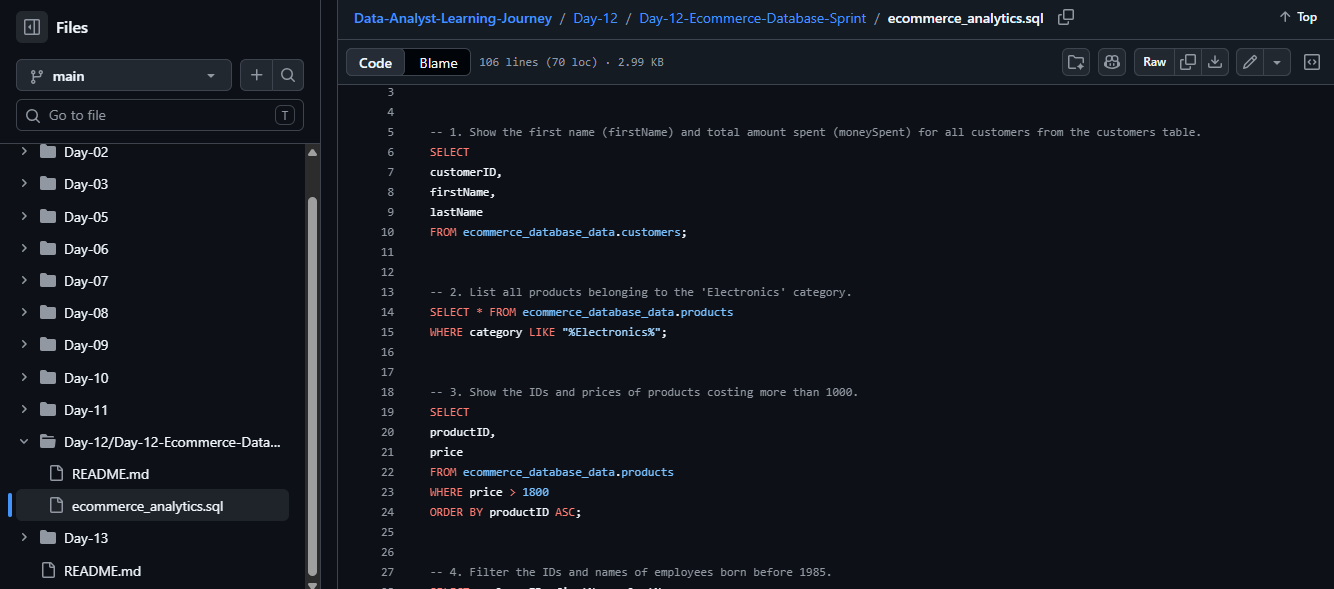
Task: Go to Day-12-Ecommerce-Database-Sprint breadcrumb
Action: (x=753, y=18)
